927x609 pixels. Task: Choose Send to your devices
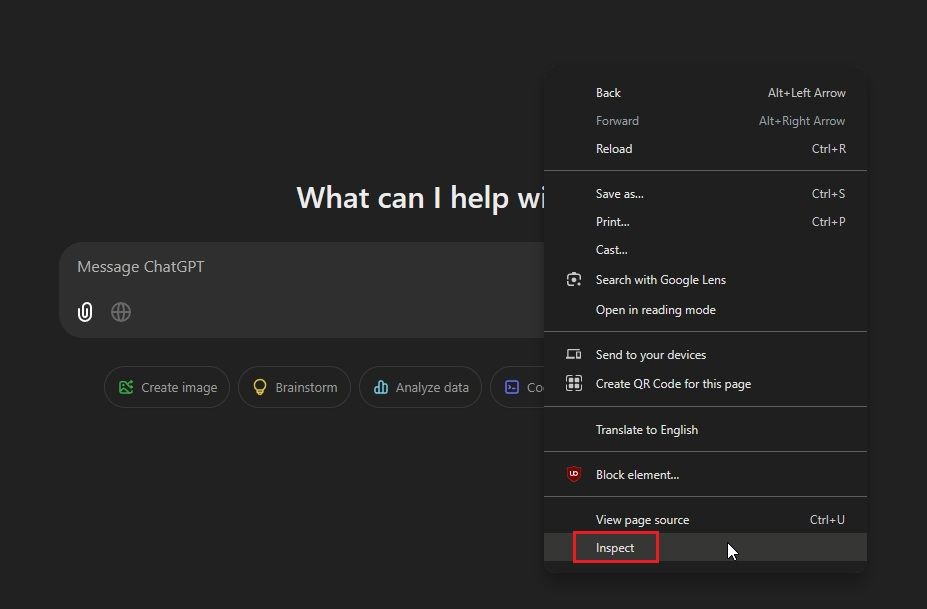click(705, 354)
